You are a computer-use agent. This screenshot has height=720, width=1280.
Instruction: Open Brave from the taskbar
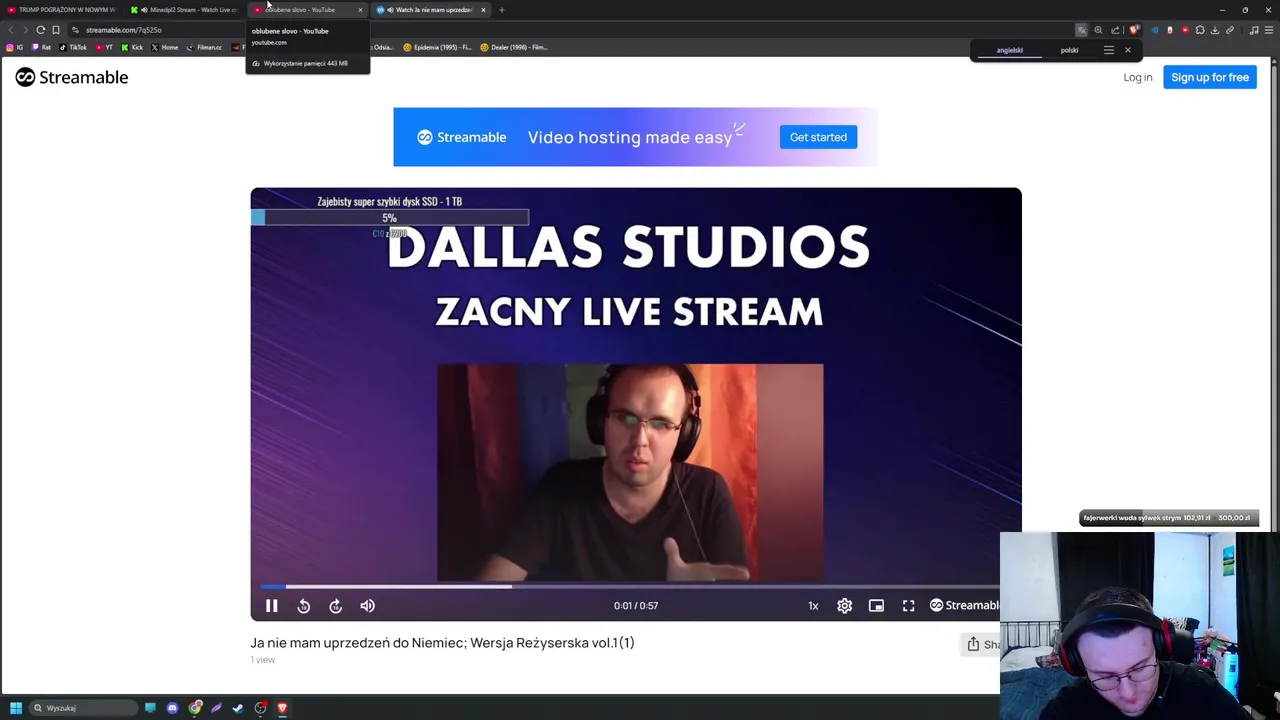click(282, 708)
